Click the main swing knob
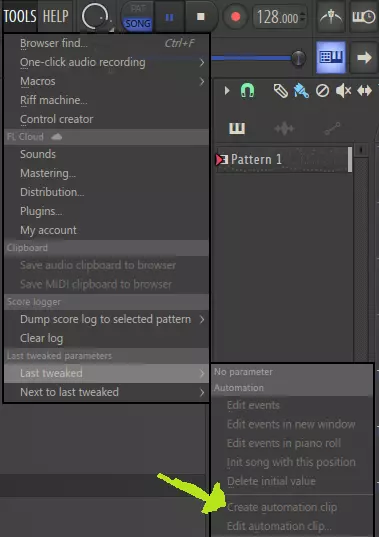Image resolution: width=379 pixels, height=537 pixels. click(95, 16)
